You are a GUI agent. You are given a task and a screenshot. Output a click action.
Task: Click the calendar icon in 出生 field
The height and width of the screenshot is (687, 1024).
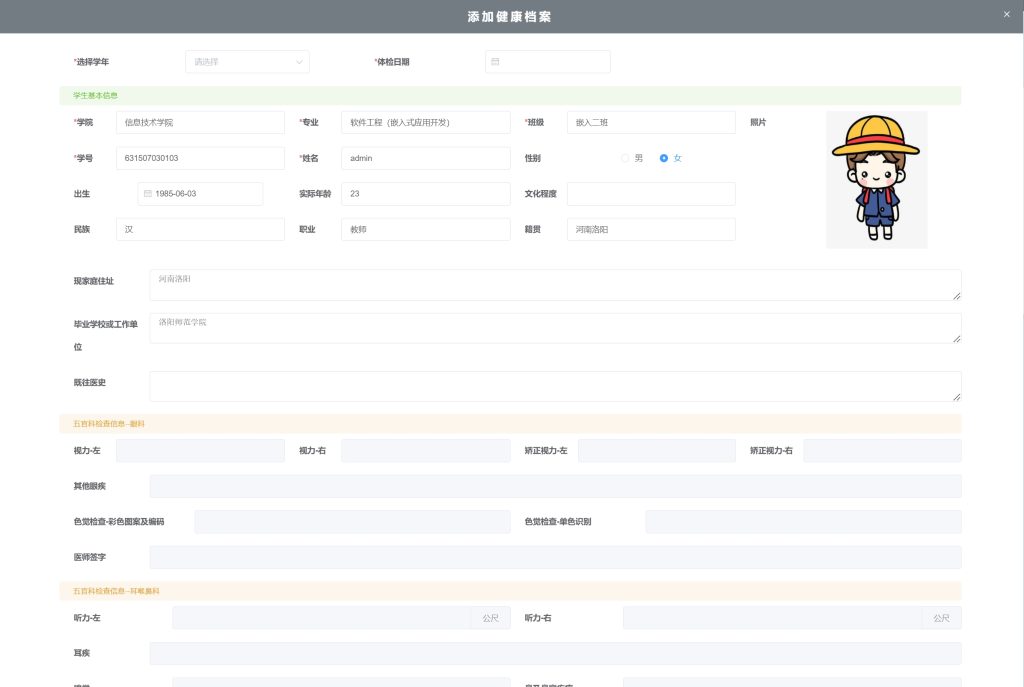pyautogui.click(x=148, y=194)
